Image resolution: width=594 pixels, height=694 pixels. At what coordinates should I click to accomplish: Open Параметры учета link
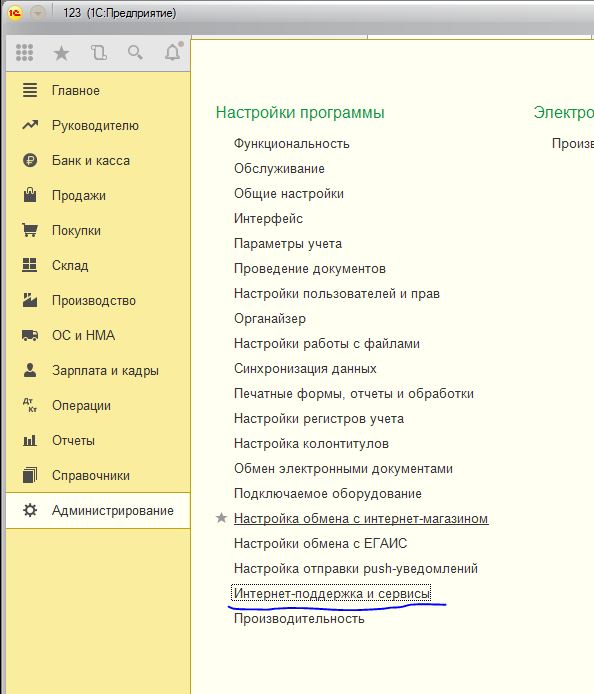[288, 244]
